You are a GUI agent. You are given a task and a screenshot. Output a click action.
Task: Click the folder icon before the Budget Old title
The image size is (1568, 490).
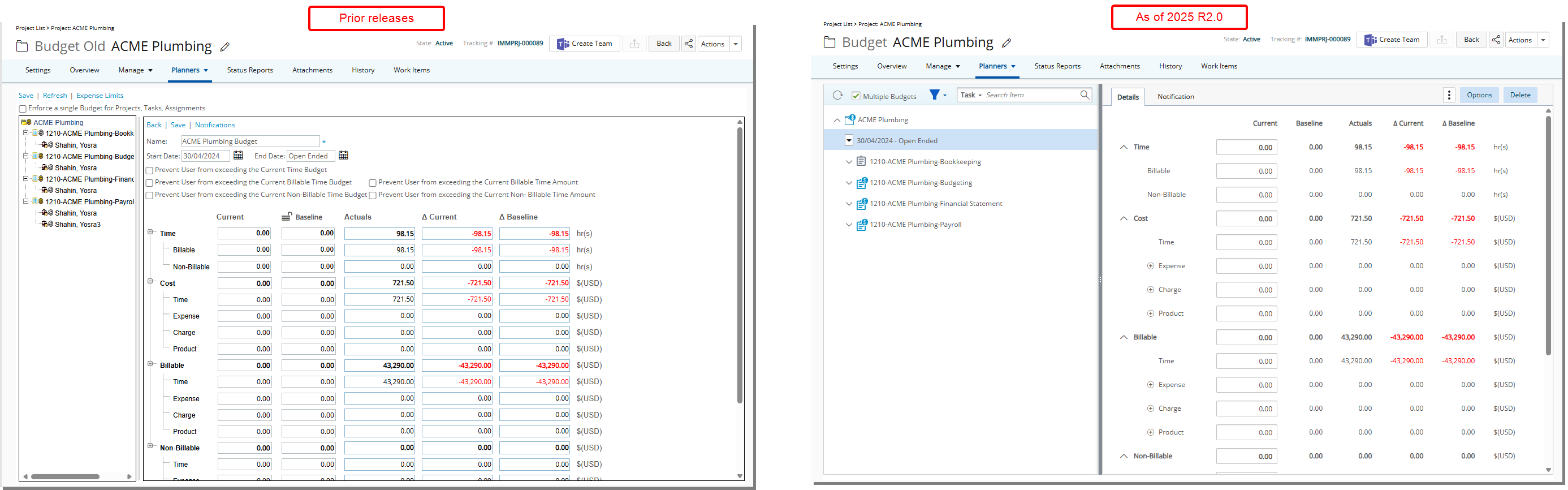[22, 46]
